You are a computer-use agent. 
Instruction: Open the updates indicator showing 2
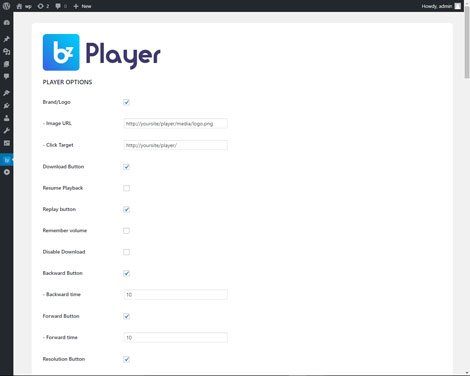point(43,6)
